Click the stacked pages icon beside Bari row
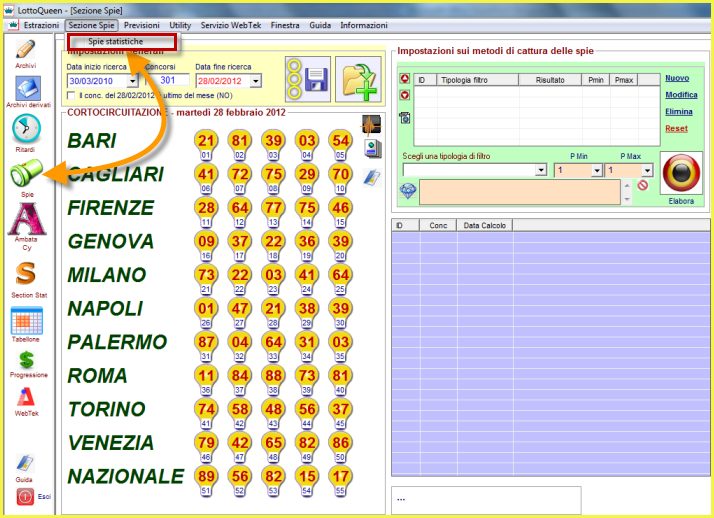Screen dimensions: 714x518 point(373,149)
